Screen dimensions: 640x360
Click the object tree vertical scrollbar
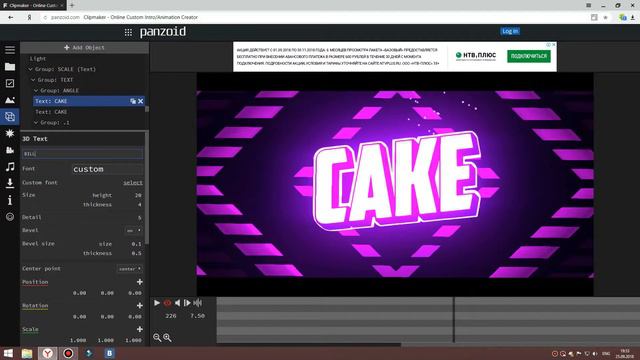click(x=147, y=109)
